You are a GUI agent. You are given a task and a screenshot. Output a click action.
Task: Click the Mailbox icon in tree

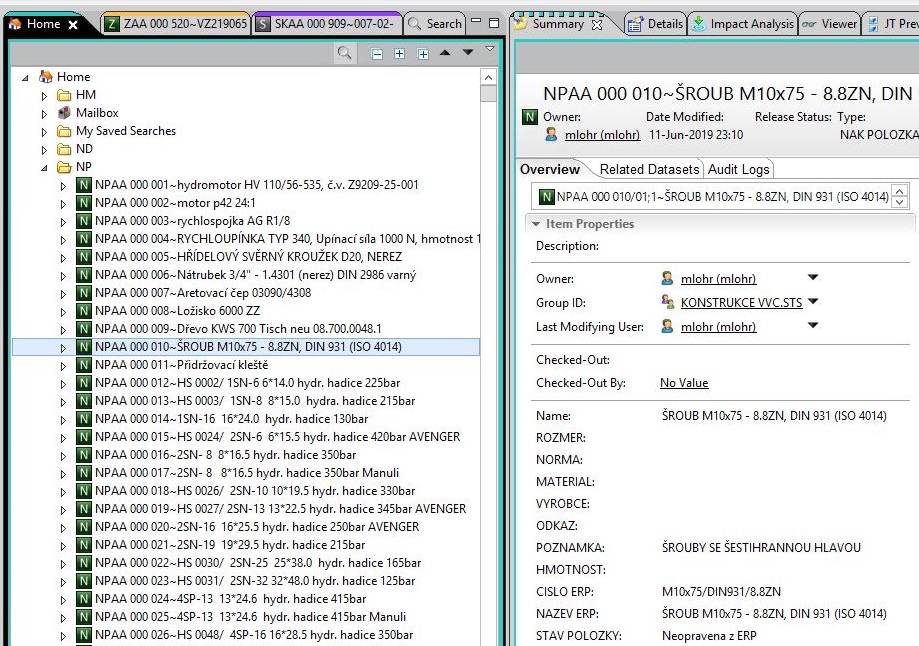[x=64, y=113]
